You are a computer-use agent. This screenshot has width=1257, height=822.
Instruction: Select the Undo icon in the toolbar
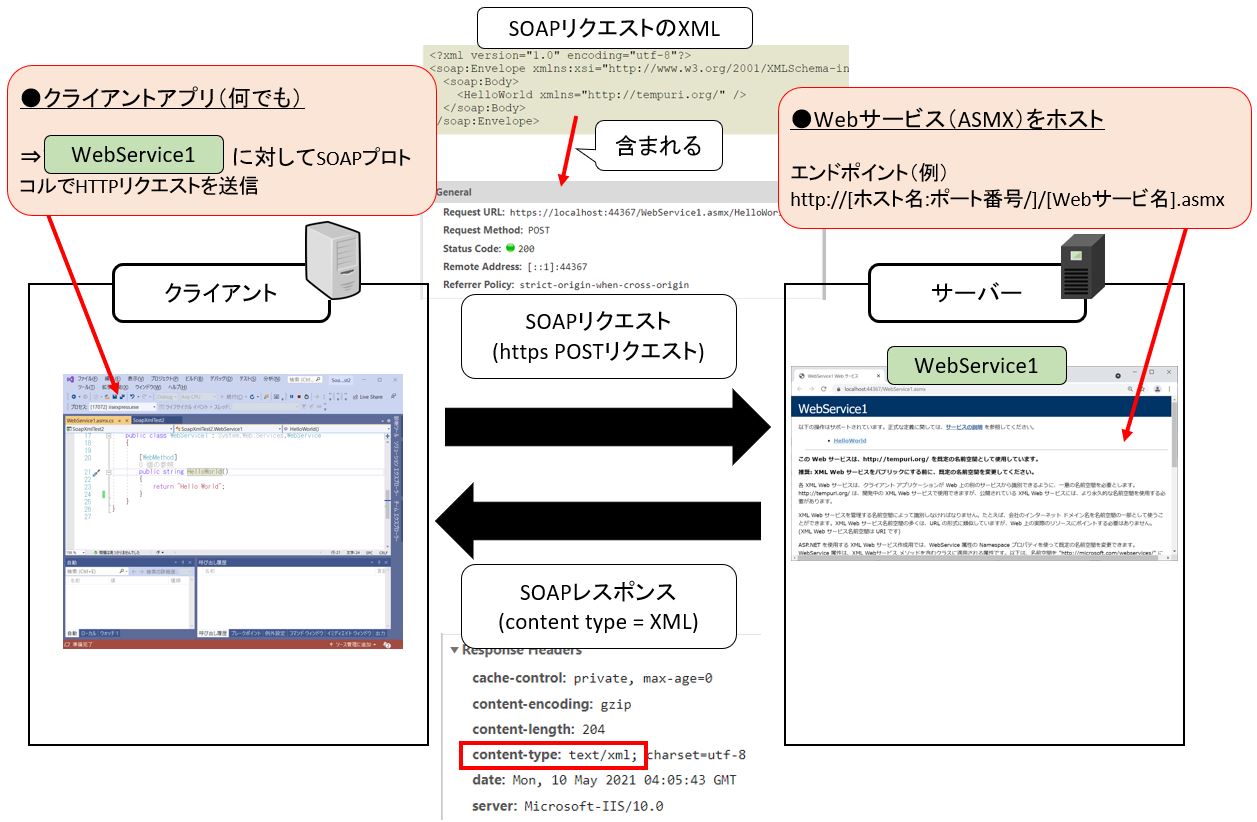click(x=132, y=396)
